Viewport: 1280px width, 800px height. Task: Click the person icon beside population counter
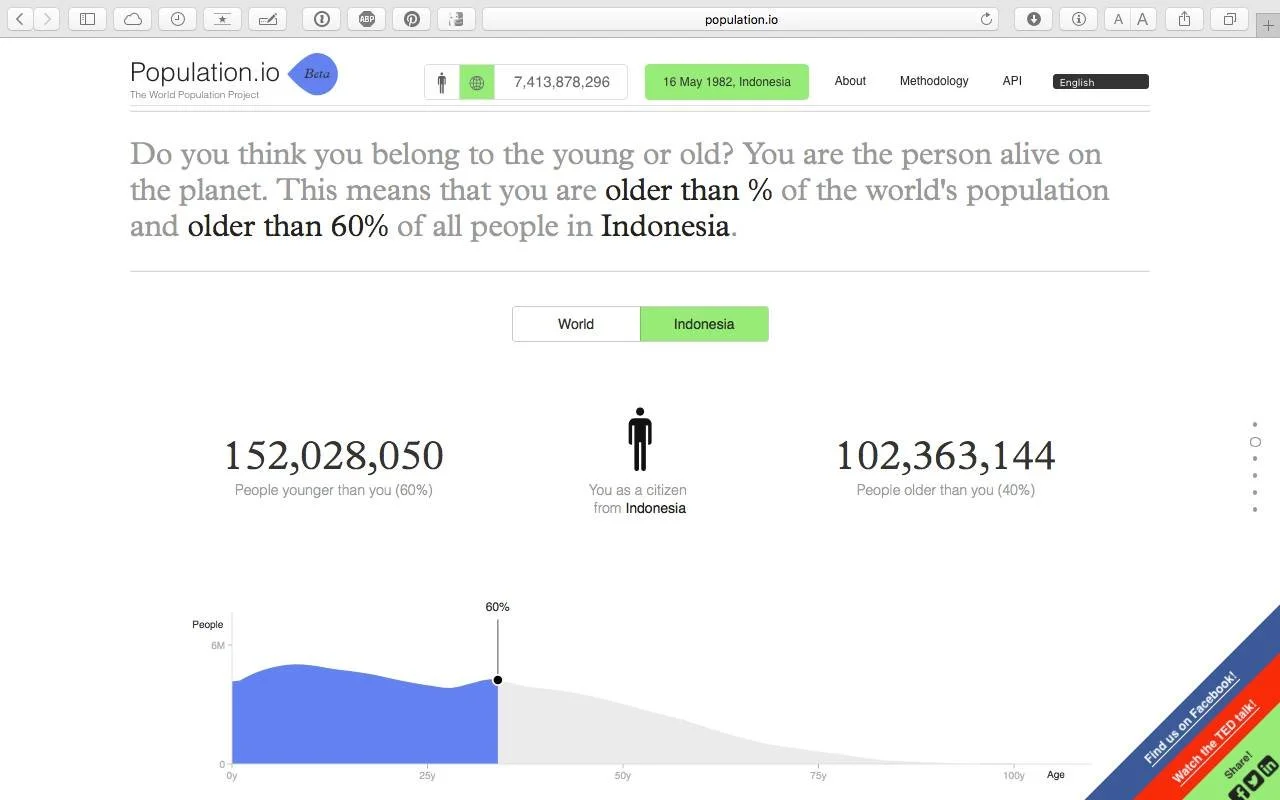pyautogui.click(x=442, y=83)
